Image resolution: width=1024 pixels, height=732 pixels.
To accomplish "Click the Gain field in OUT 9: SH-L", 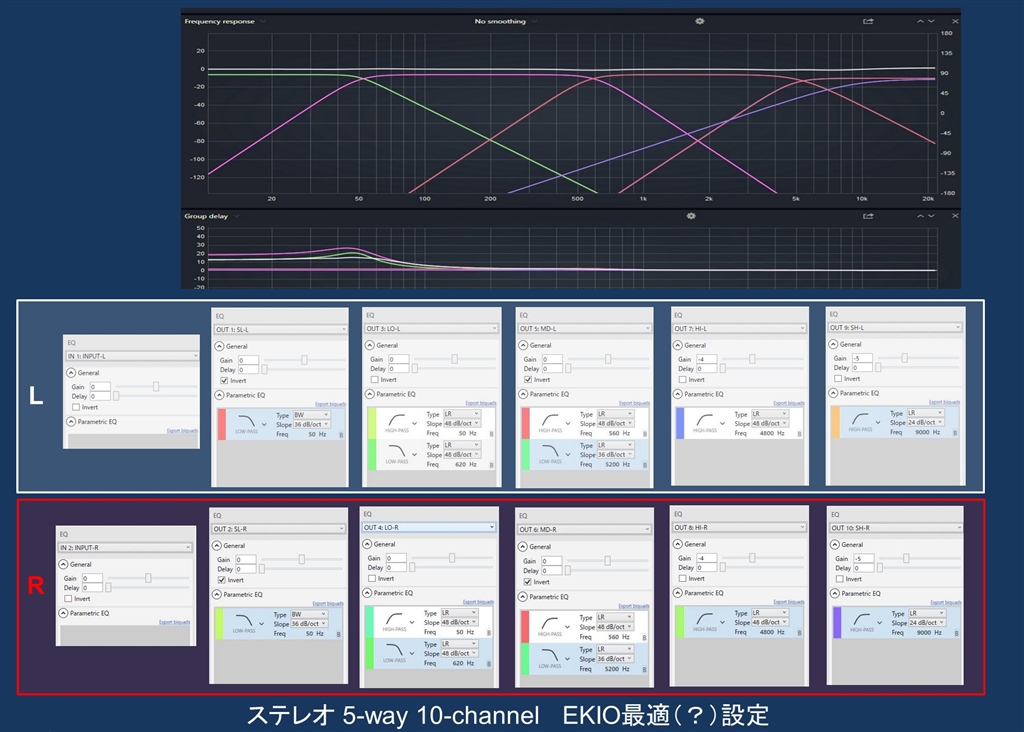I will (x=861, y=358).
